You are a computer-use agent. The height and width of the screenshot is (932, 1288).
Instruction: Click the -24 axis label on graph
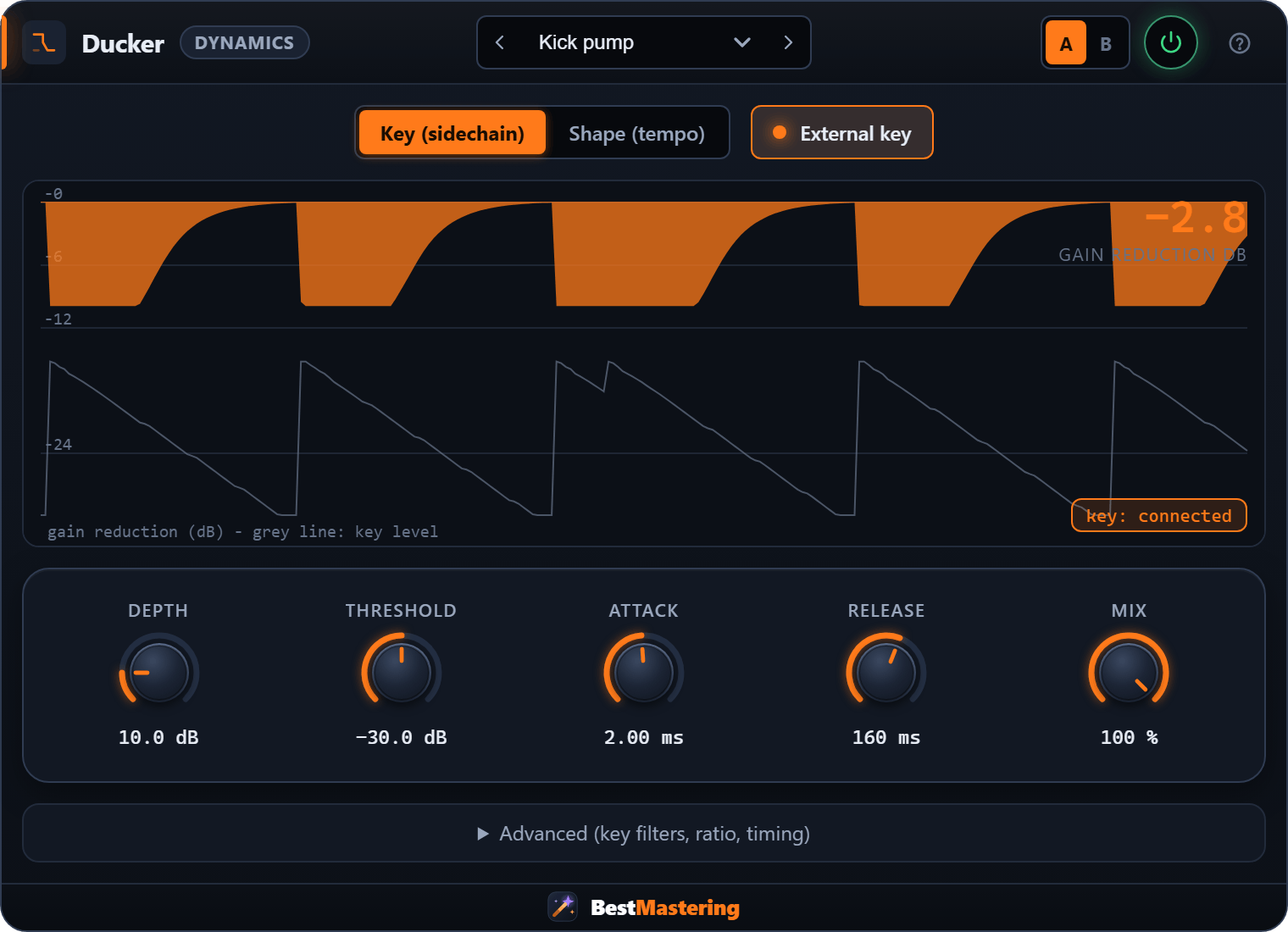click(x=58, y=444)
